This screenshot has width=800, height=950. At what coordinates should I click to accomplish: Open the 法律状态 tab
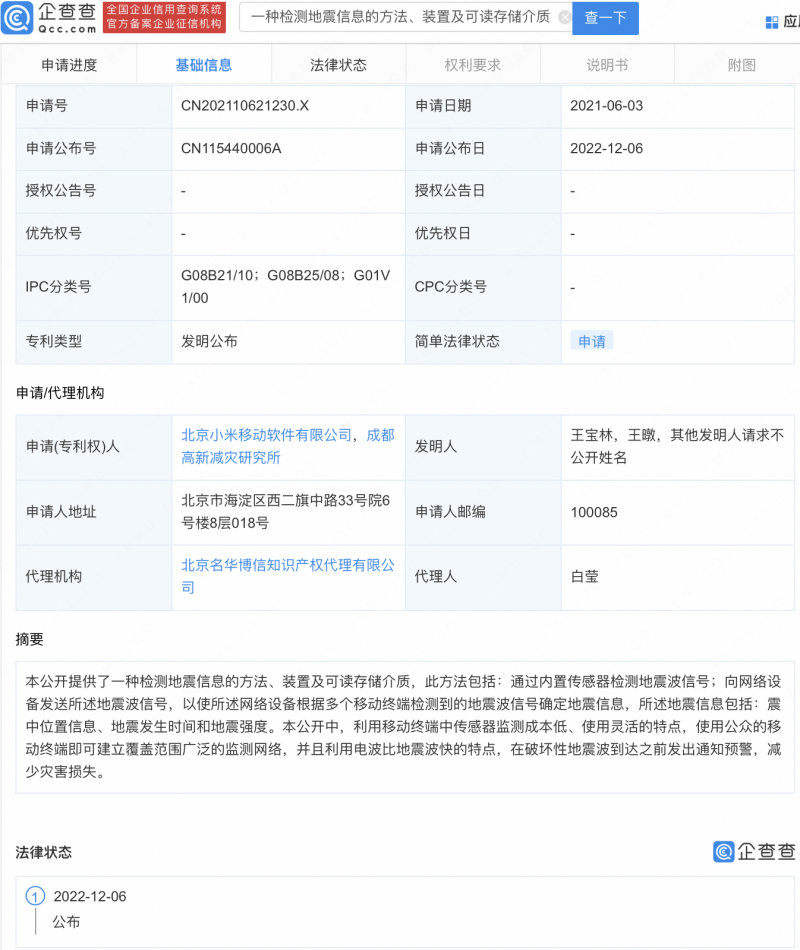point(338,62)
